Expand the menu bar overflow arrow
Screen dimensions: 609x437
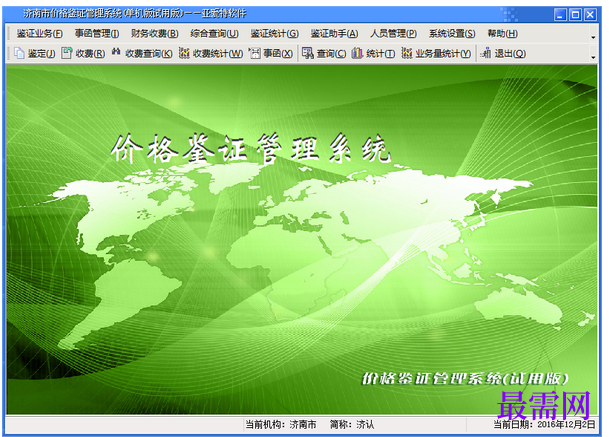pos(593,37)
